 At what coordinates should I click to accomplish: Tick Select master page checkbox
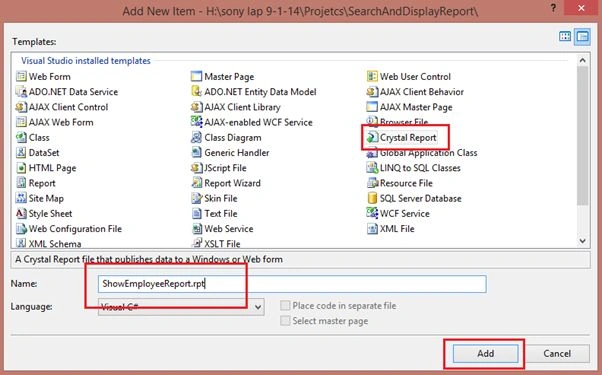coord(285,320)
